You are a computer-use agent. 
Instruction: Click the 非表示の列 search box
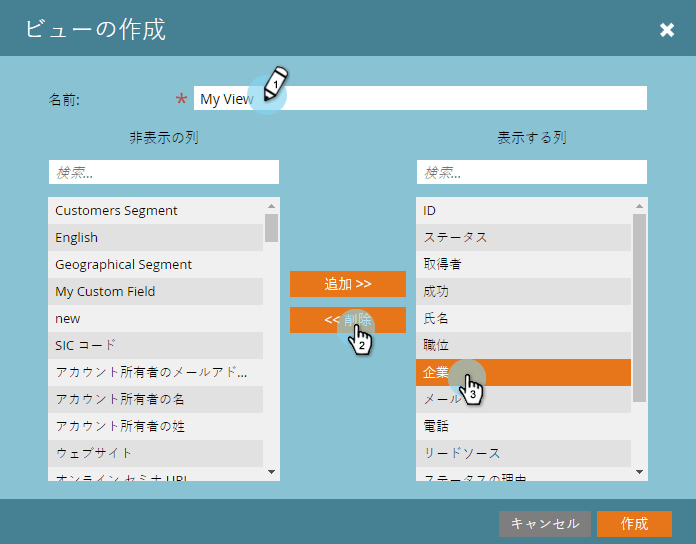[x=164, y=172]
